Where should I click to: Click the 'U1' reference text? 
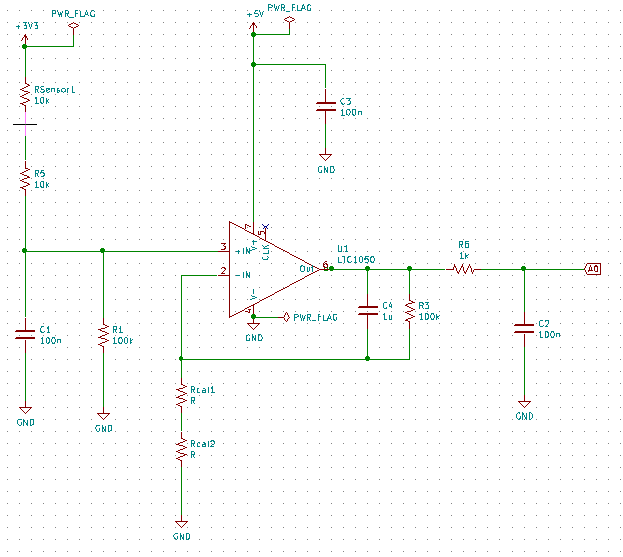[342, 249]
